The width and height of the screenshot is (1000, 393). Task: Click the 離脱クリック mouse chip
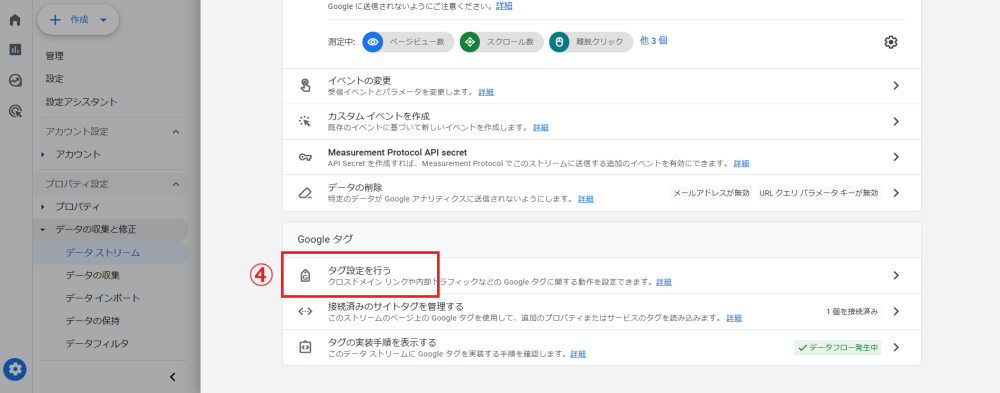click(591, 42)
